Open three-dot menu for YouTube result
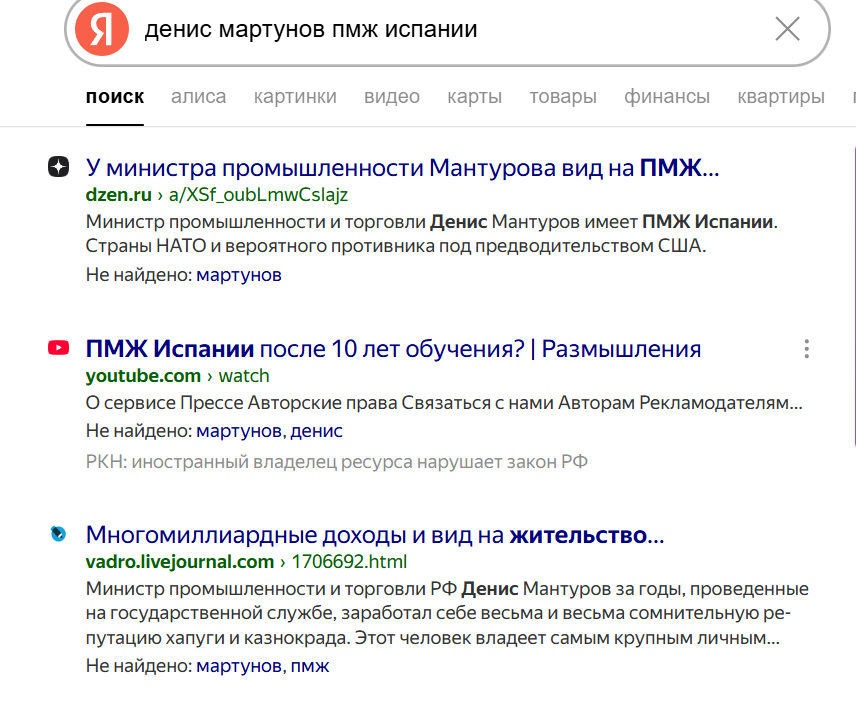This screenshot has height=721, width=856. coord(806,349)
